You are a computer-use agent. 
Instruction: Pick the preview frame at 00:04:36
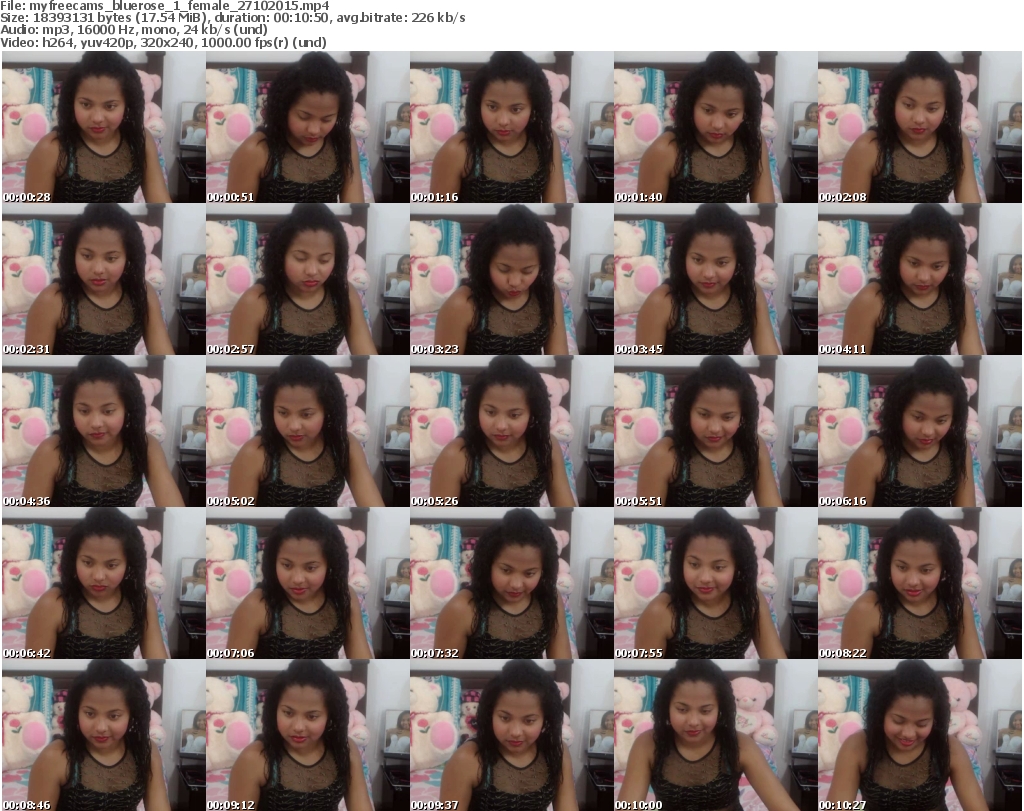(103, 431)
